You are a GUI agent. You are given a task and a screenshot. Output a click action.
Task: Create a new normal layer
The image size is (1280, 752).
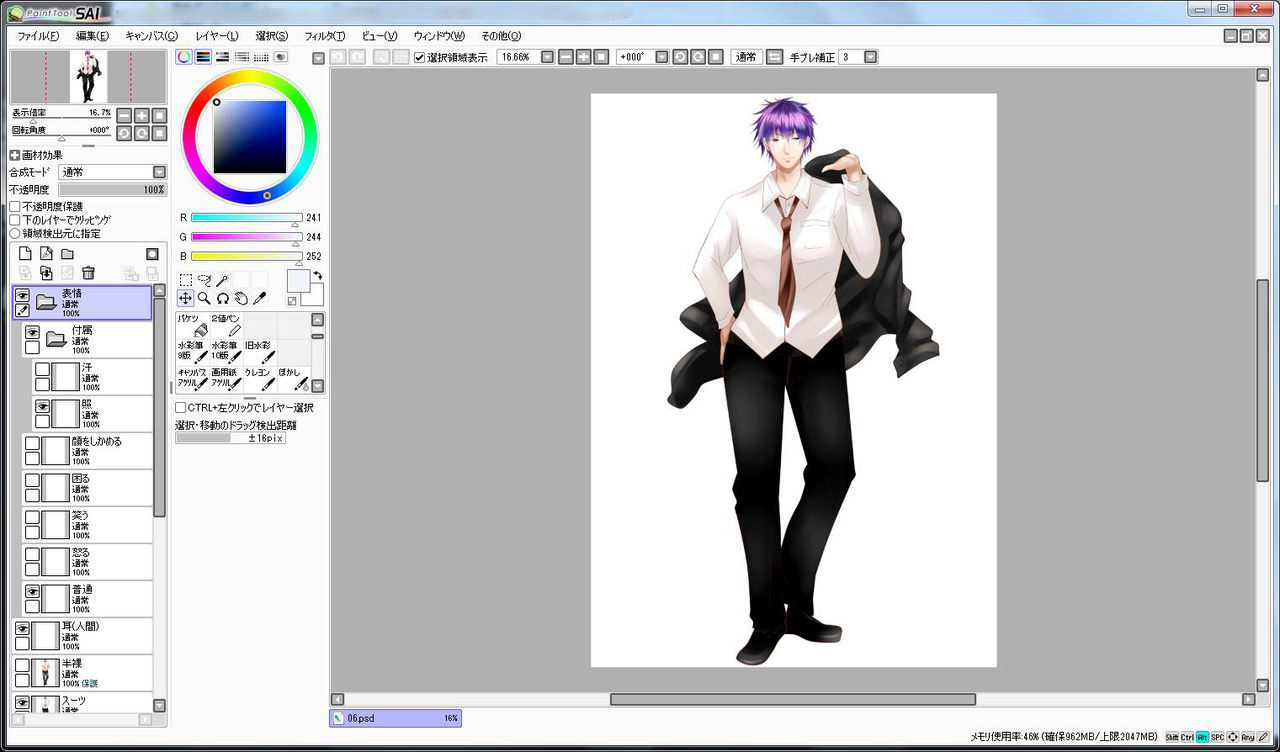pyautogui.click(x=26, y=254)
